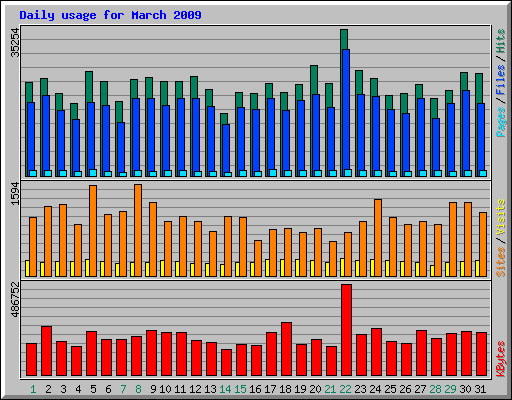The height and width of the screenshot is (400, 512).
Task: Click day label 9 on the x-axis
Action: click(x=153, y=389)
